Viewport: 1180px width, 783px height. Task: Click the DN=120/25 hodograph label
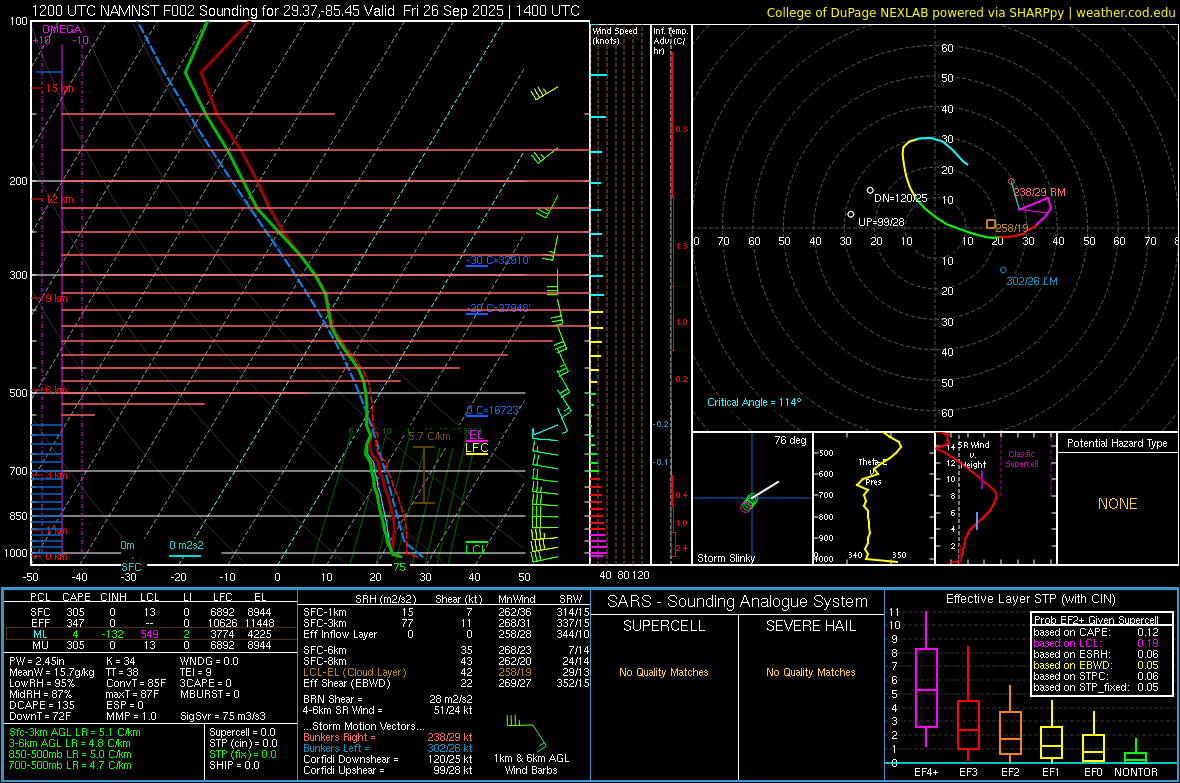click(x=901, y=198)
